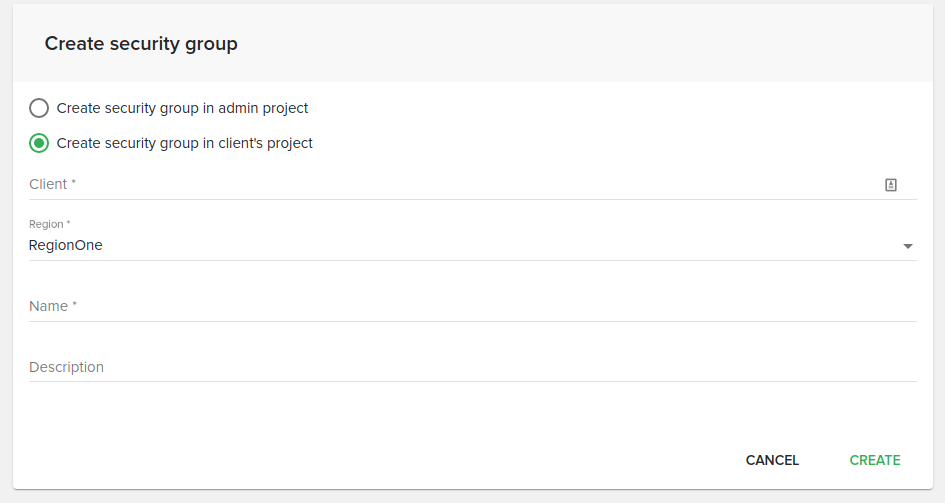Expand the Region dropdown arrow

(x=907, y=246)
